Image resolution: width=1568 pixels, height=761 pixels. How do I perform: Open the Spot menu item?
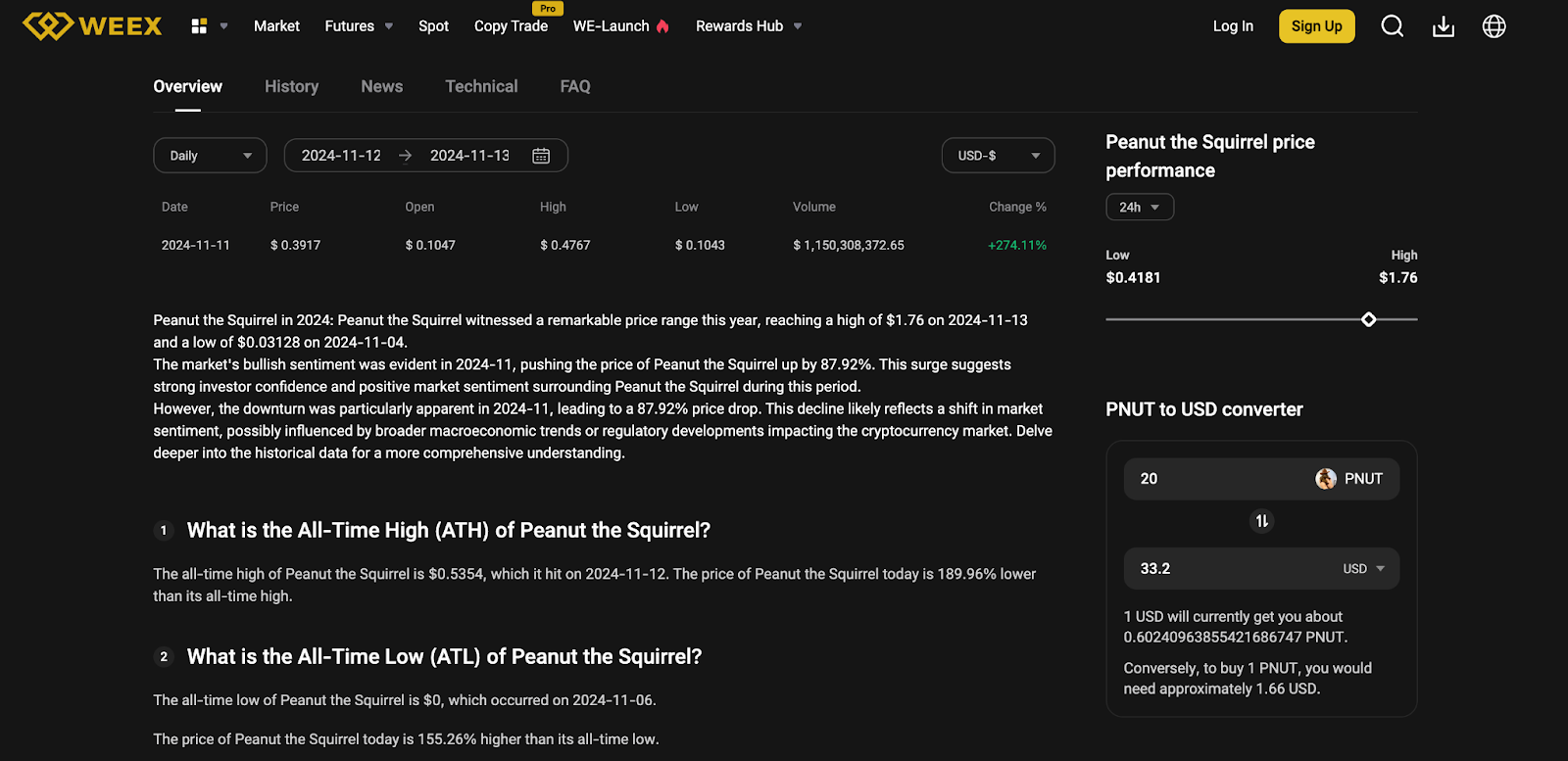click(433, 26)
